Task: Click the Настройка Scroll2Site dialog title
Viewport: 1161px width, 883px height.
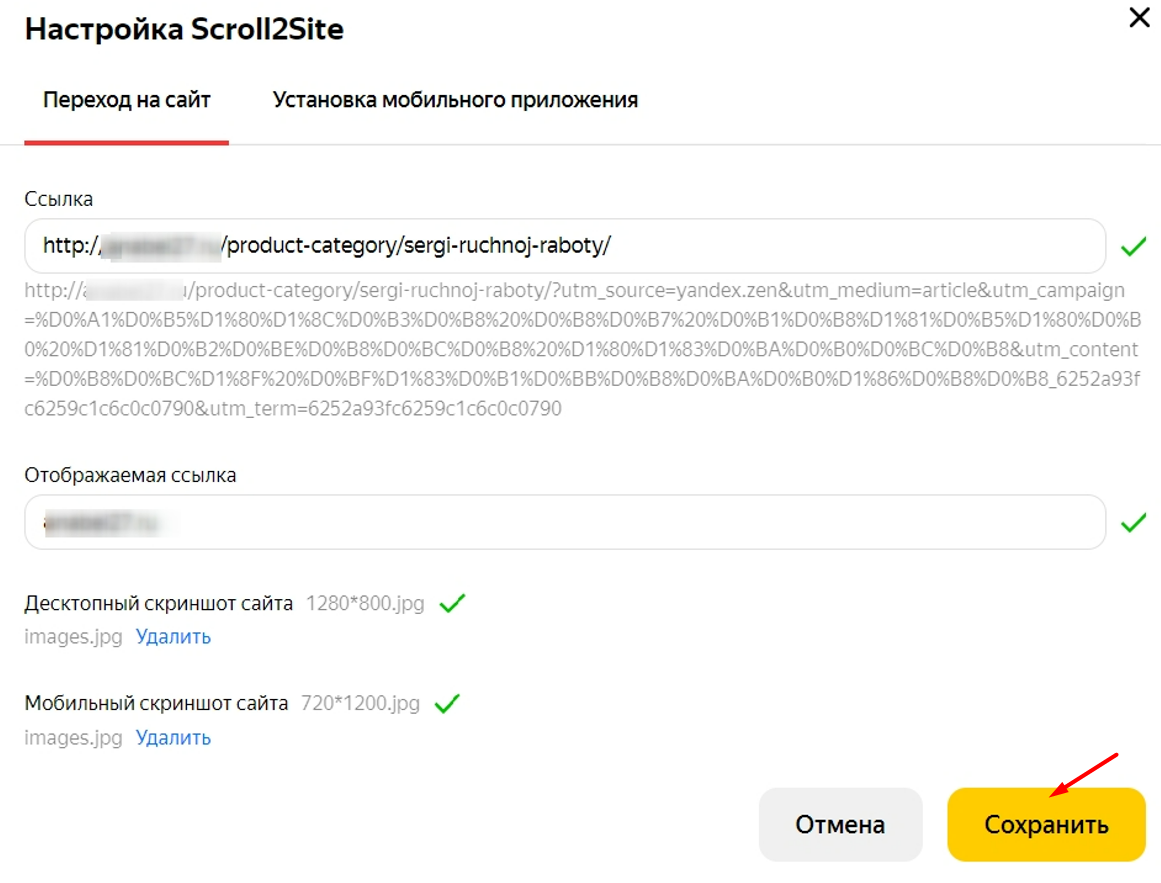Action: (x=184, y=29)
